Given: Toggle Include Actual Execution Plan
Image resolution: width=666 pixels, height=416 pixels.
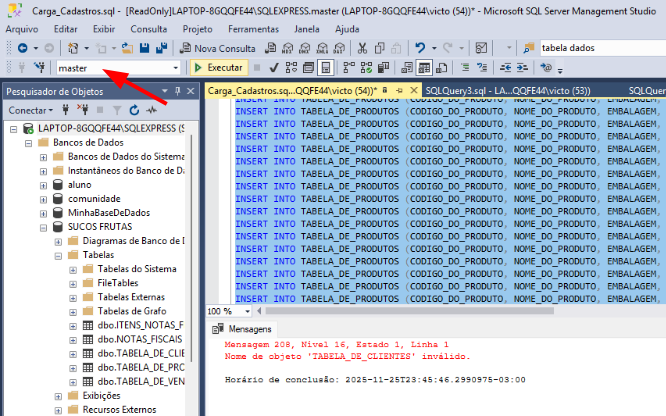Looking at the screenshot, I should (349, 68).
